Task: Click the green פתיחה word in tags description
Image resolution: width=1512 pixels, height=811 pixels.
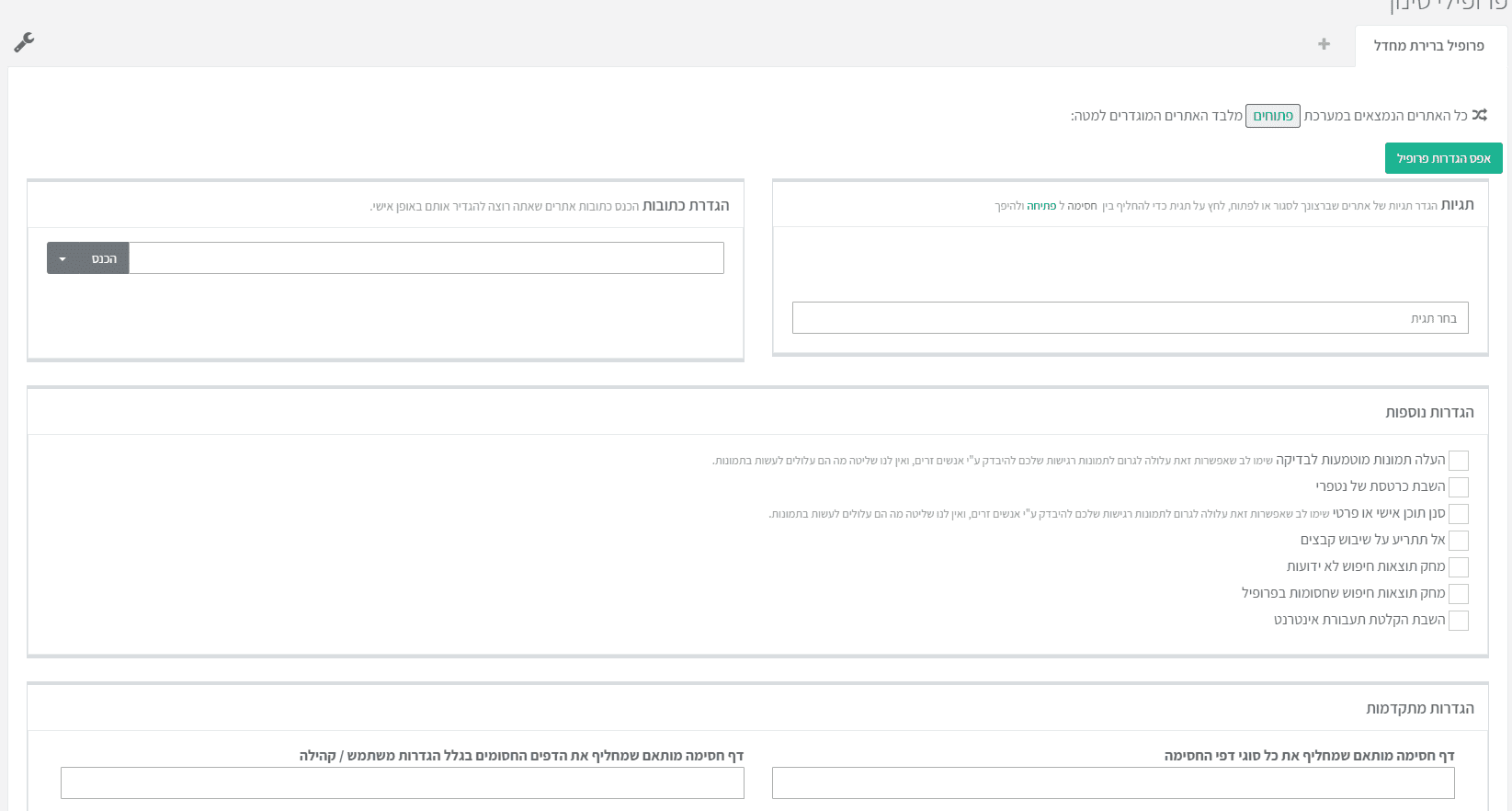Action: click(1041, 206)
